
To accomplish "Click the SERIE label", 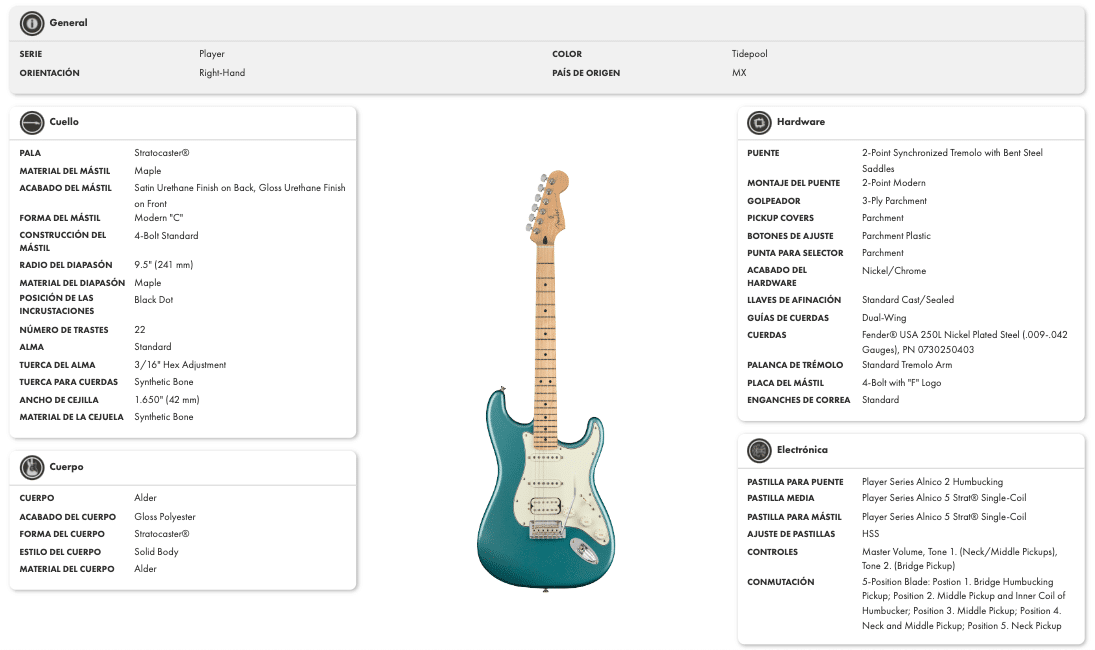I will tap(31, 54).
